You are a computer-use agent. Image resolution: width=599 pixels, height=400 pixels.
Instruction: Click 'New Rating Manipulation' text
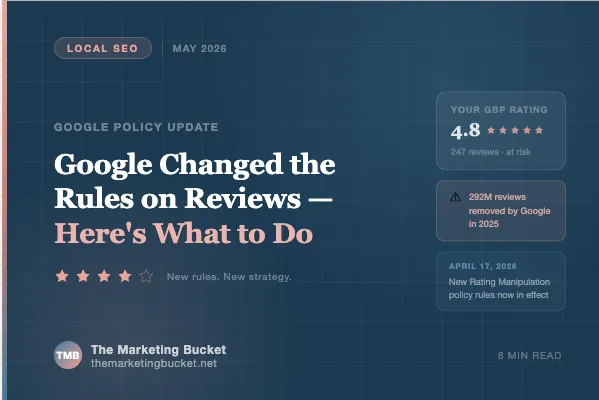499,282
